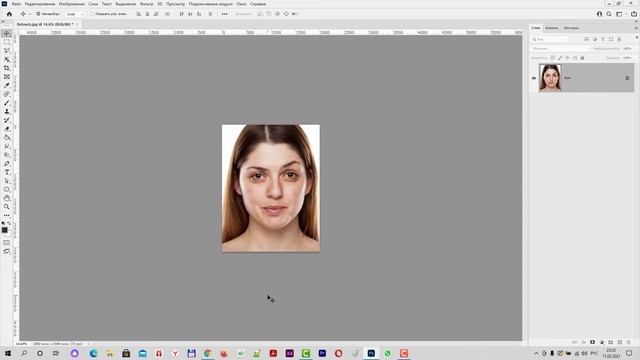
Task: Go to the Home screen icon
Action: (9, 14)
